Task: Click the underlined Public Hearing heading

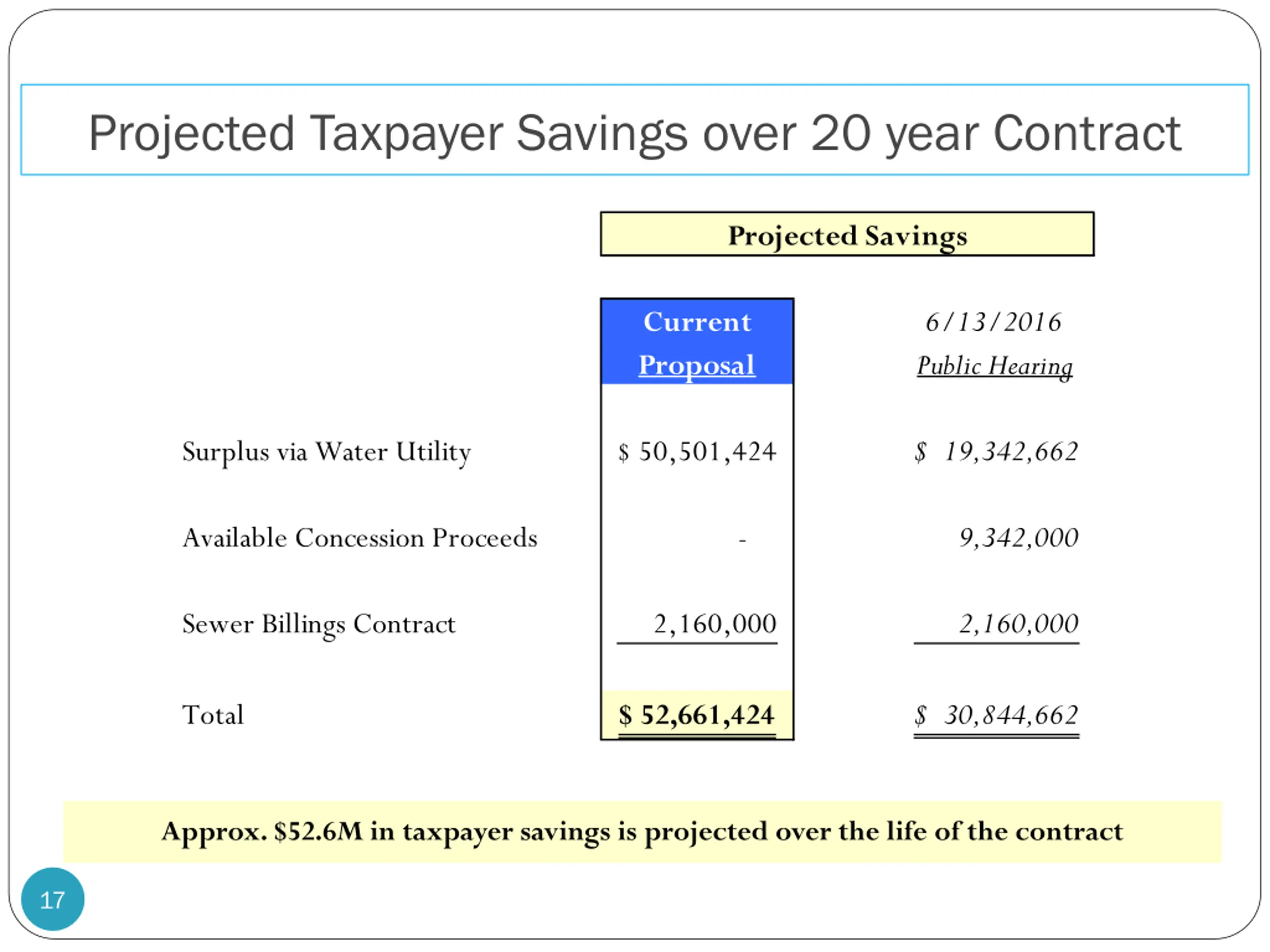Action: (994, 366)
